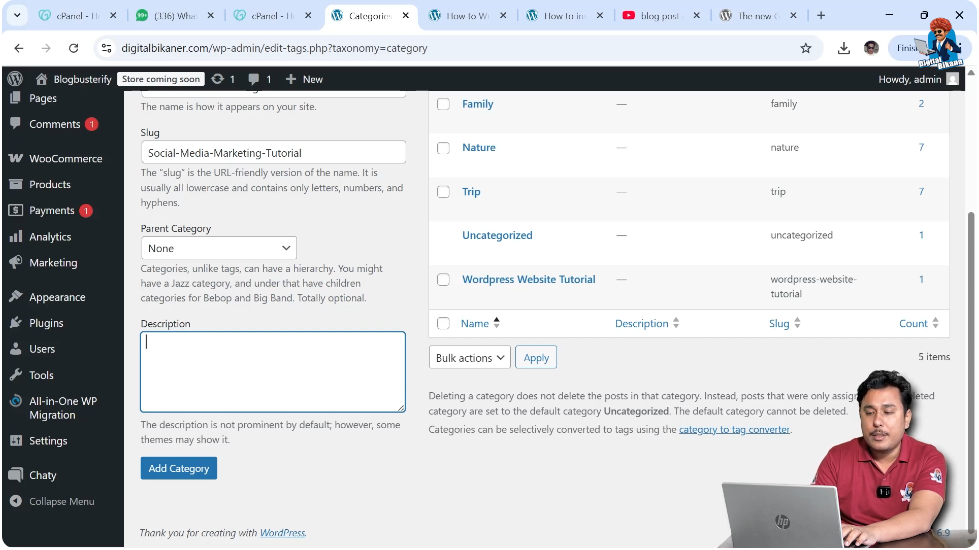
Task: Open post count 7 for Trip
Action: pyautogui.click(x=921, y=192)
